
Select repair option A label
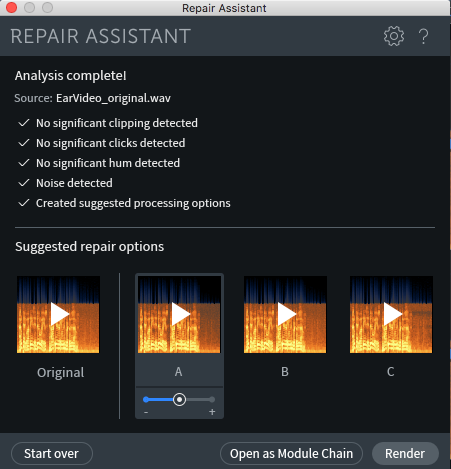179,372
